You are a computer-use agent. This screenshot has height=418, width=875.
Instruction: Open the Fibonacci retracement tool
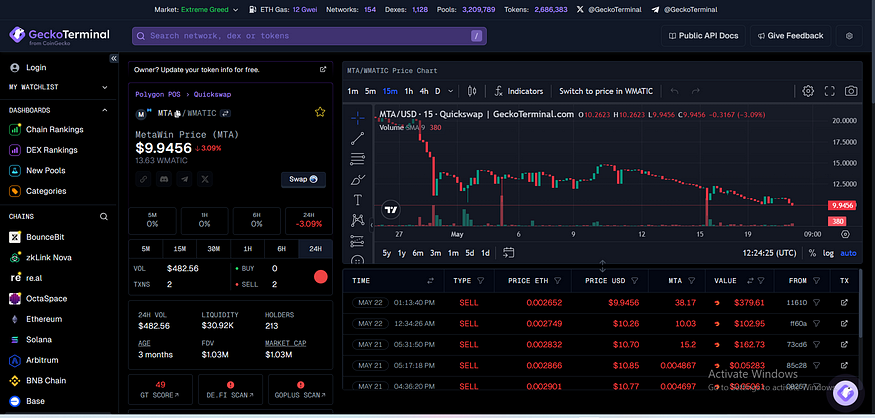pos(358,159)
